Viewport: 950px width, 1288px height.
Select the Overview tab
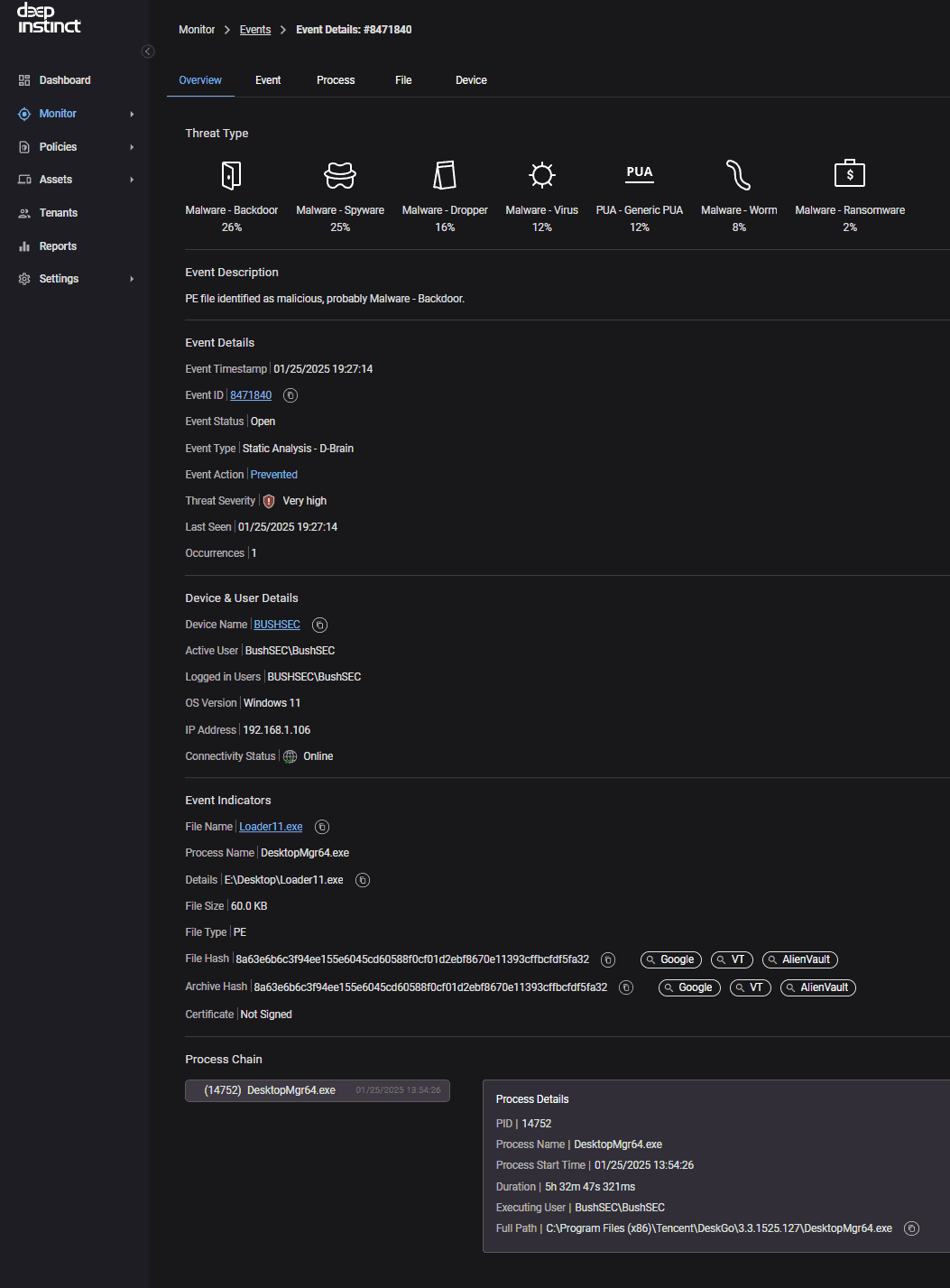[200, 80]
